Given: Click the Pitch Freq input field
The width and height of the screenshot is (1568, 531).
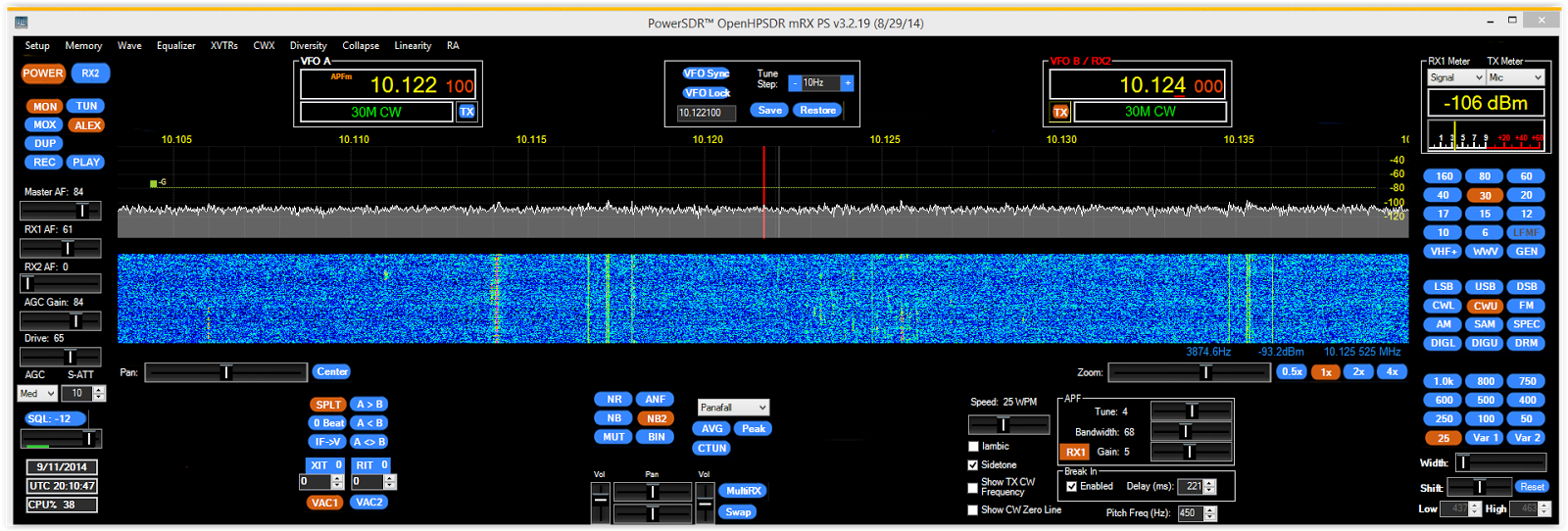Looking at the screenshot, I should coord(1189,513).
